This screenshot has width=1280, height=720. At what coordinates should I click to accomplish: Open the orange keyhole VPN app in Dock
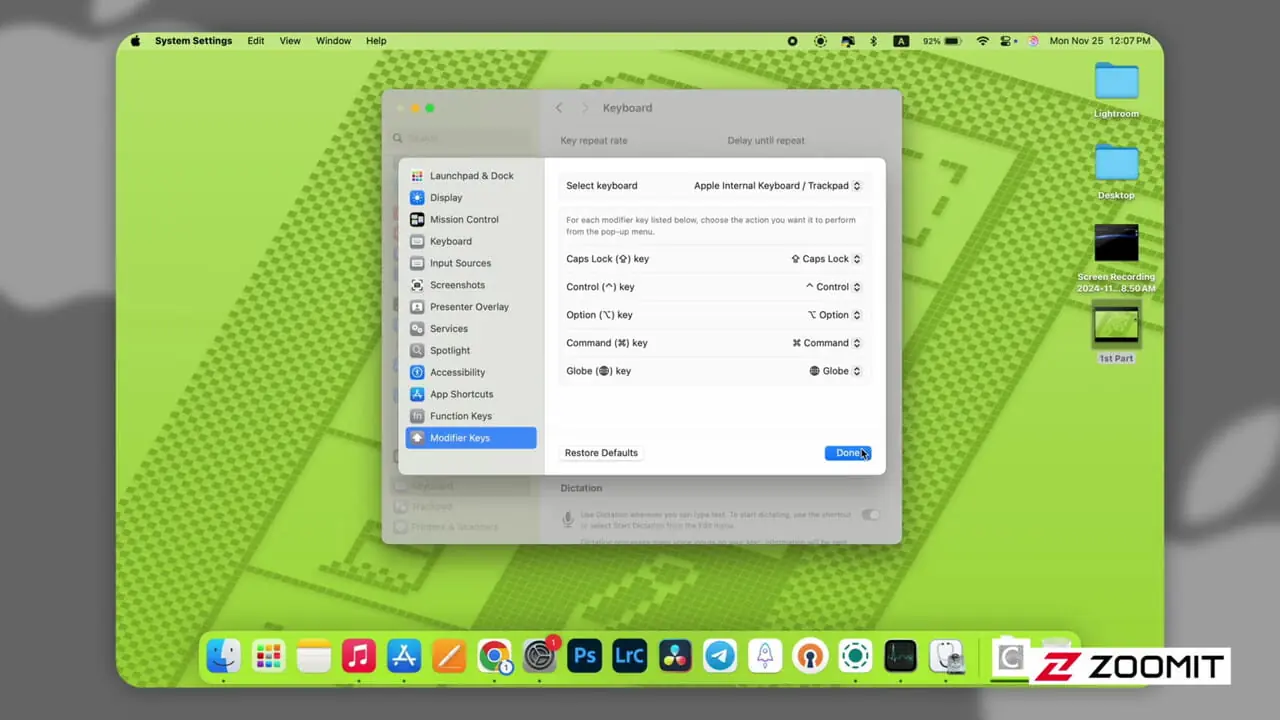coord(810,656)
